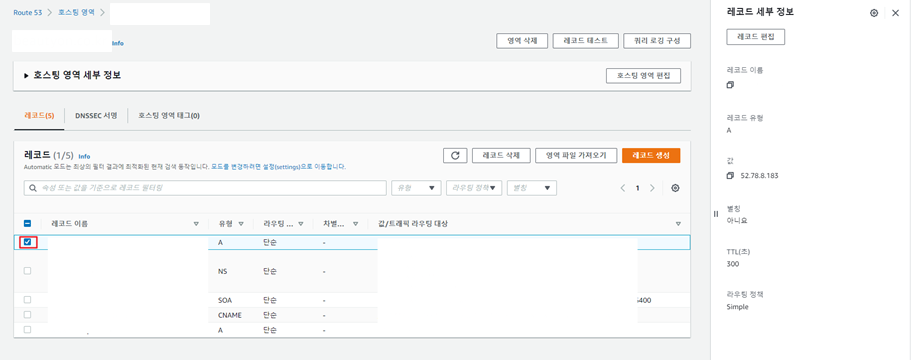The width and height of the screenshot is (913, 360).
Task: Open the Info link beside 레코드 (1/5)
Action: click(84, 156)
